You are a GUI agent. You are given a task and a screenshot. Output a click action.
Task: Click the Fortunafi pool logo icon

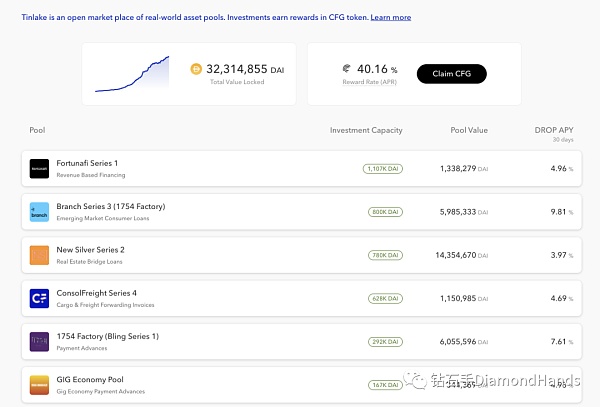point(39,169)
